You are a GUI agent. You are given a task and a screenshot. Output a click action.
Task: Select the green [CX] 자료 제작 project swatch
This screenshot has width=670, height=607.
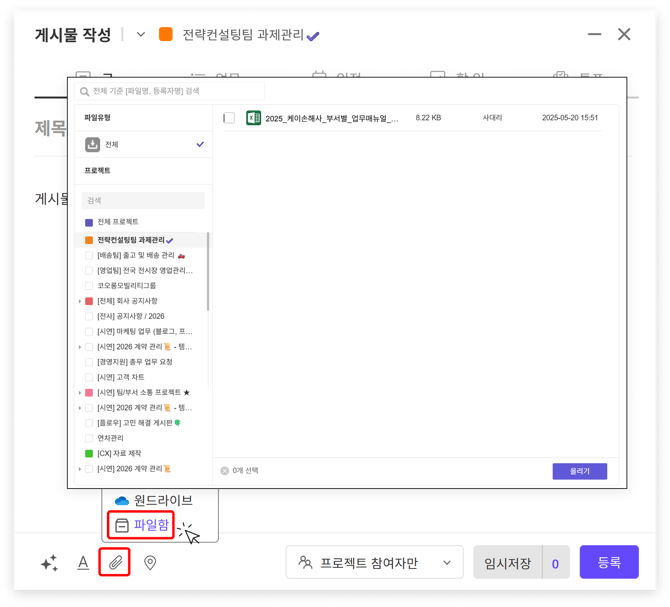89,453
